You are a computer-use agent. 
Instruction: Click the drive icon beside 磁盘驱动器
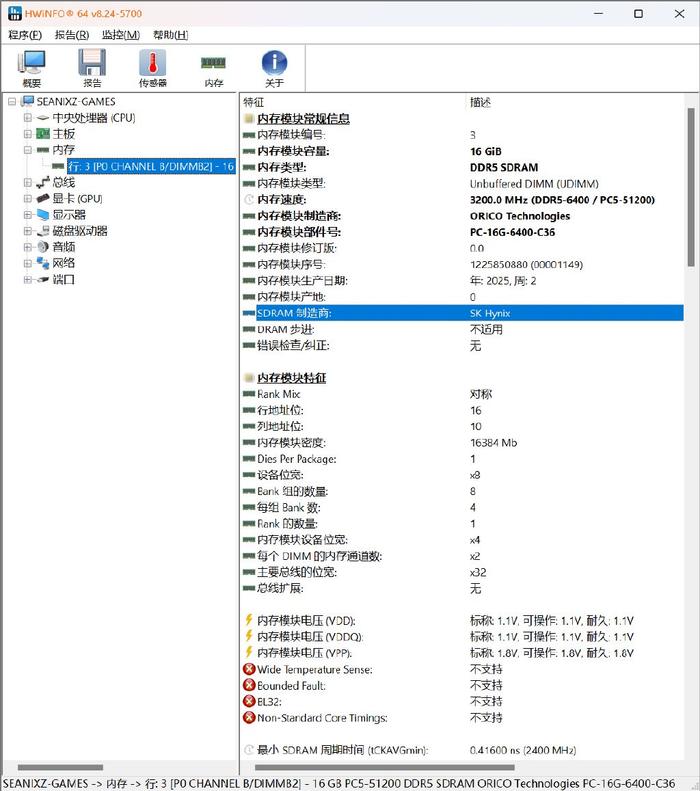pyautogui.click(x=43, y=231)
